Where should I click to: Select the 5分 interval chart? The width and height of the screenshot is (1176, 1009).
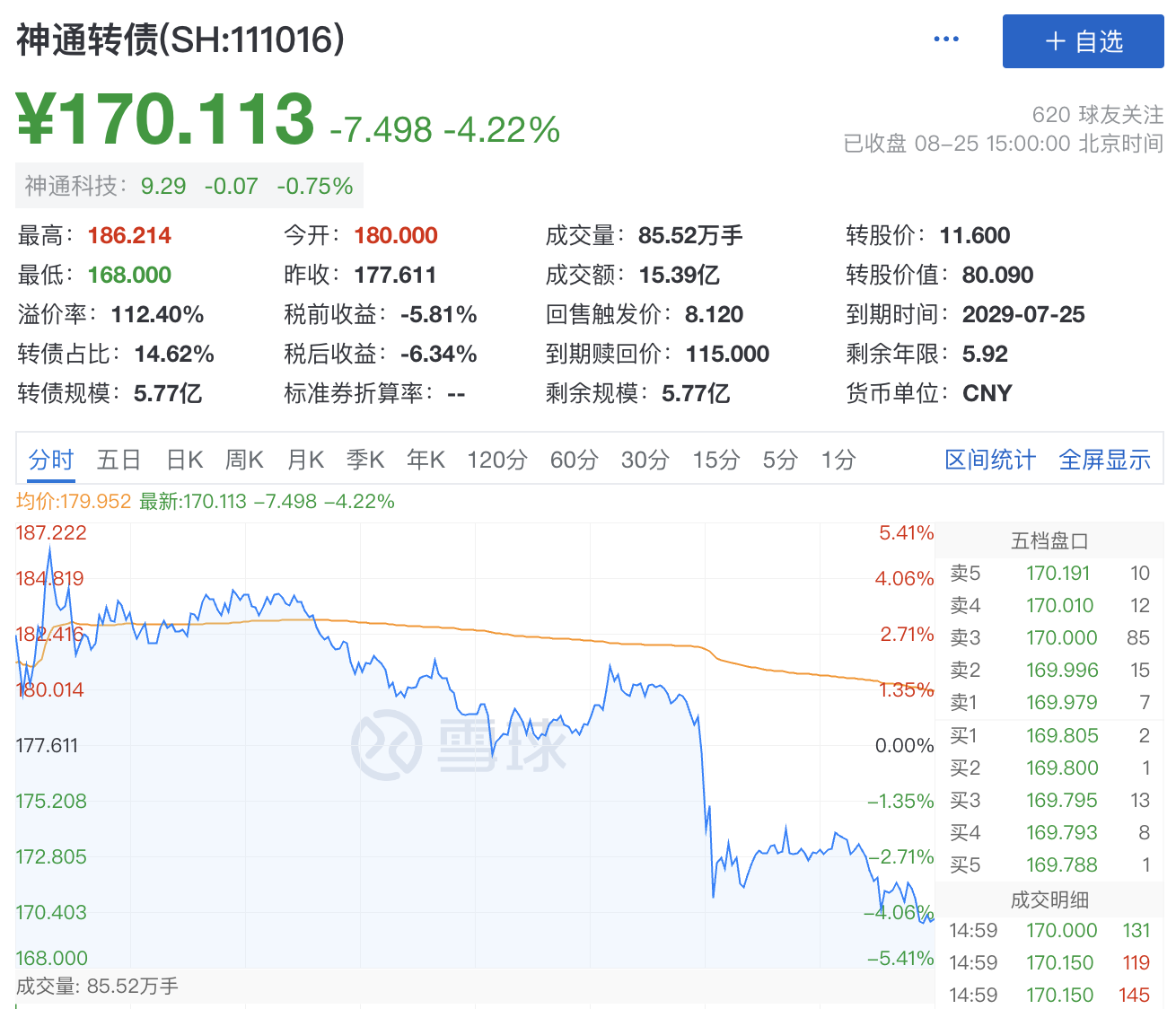click(780, 461)
